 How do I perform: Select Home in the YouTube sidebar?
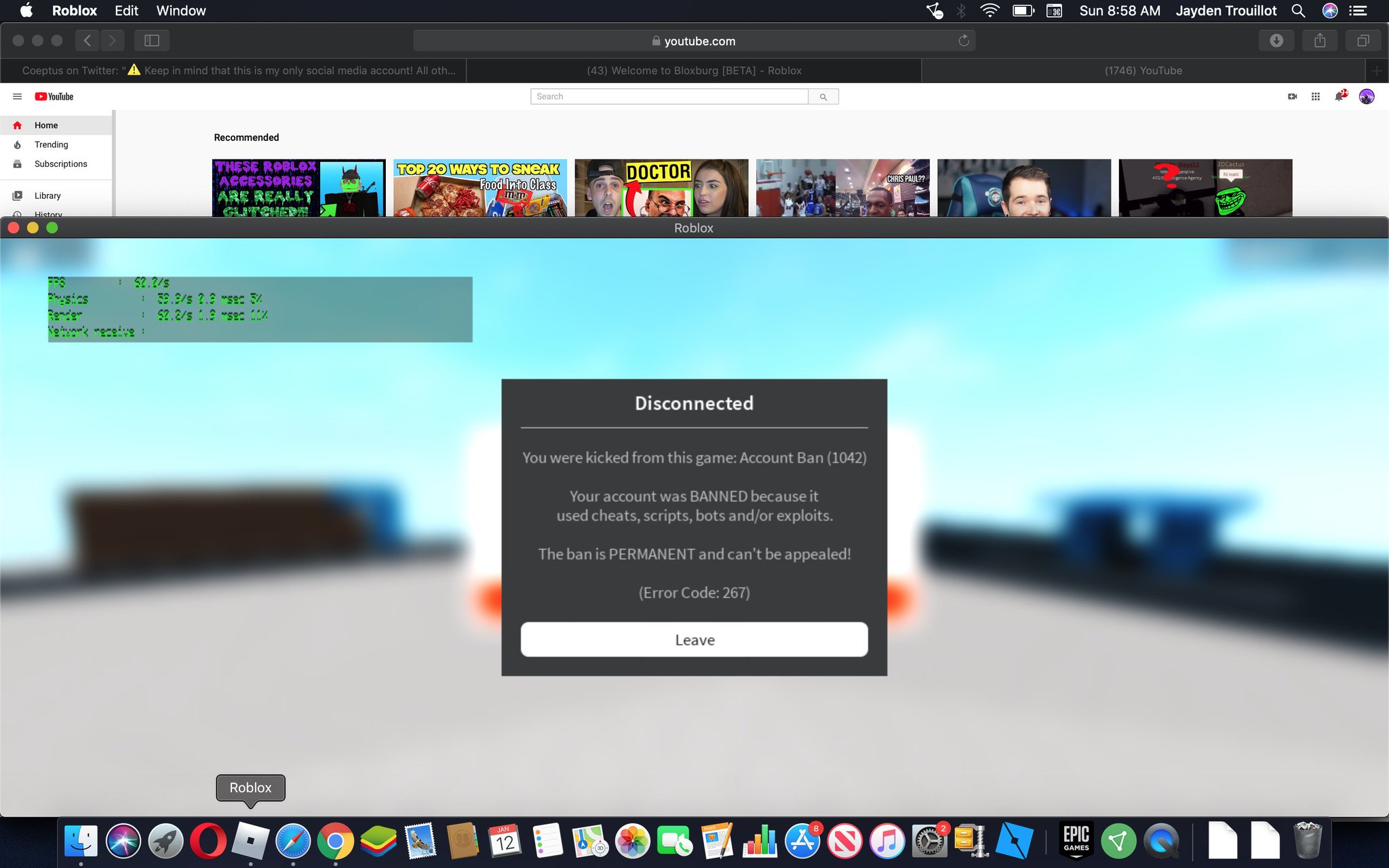point(46,125)
